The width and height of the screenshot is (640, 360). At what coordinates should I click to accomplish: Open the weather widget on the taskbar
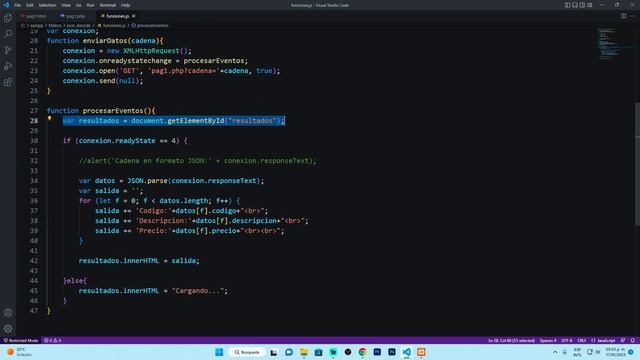pyautogui.click(x=19, y=352)
